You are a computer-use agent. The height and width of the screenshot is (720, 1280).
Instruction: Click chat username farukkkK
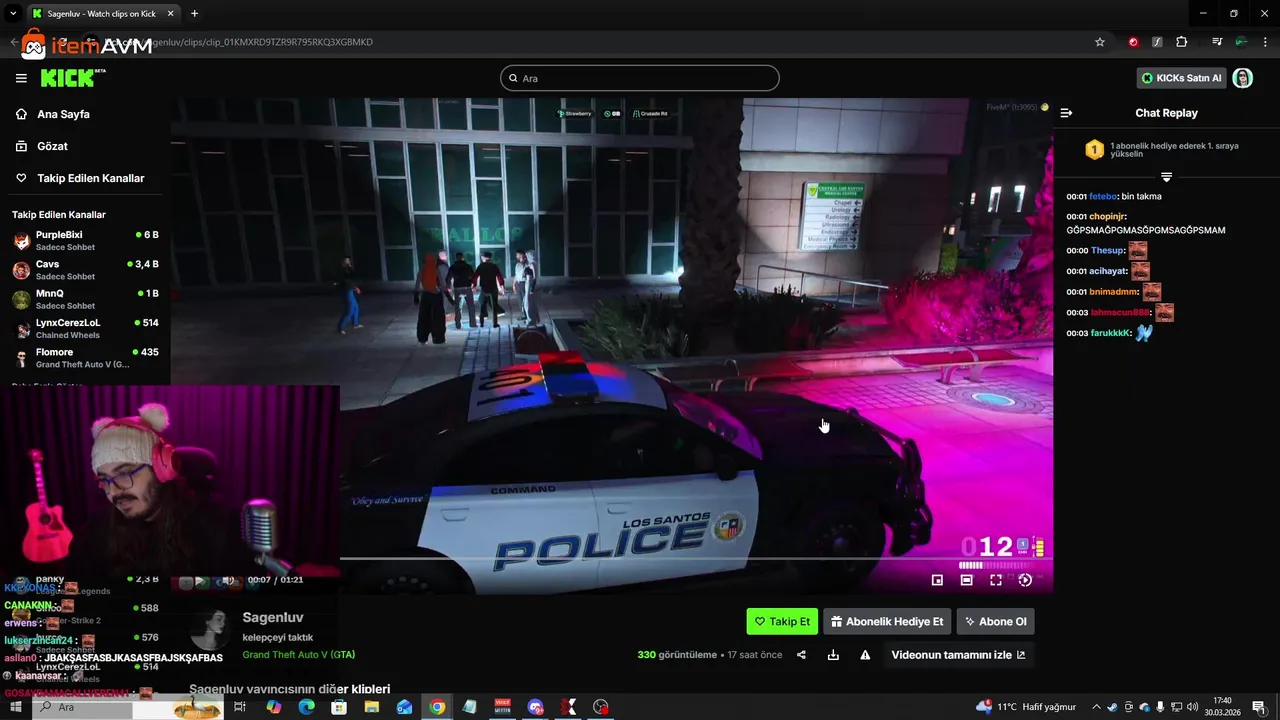tap(1110, 333)
